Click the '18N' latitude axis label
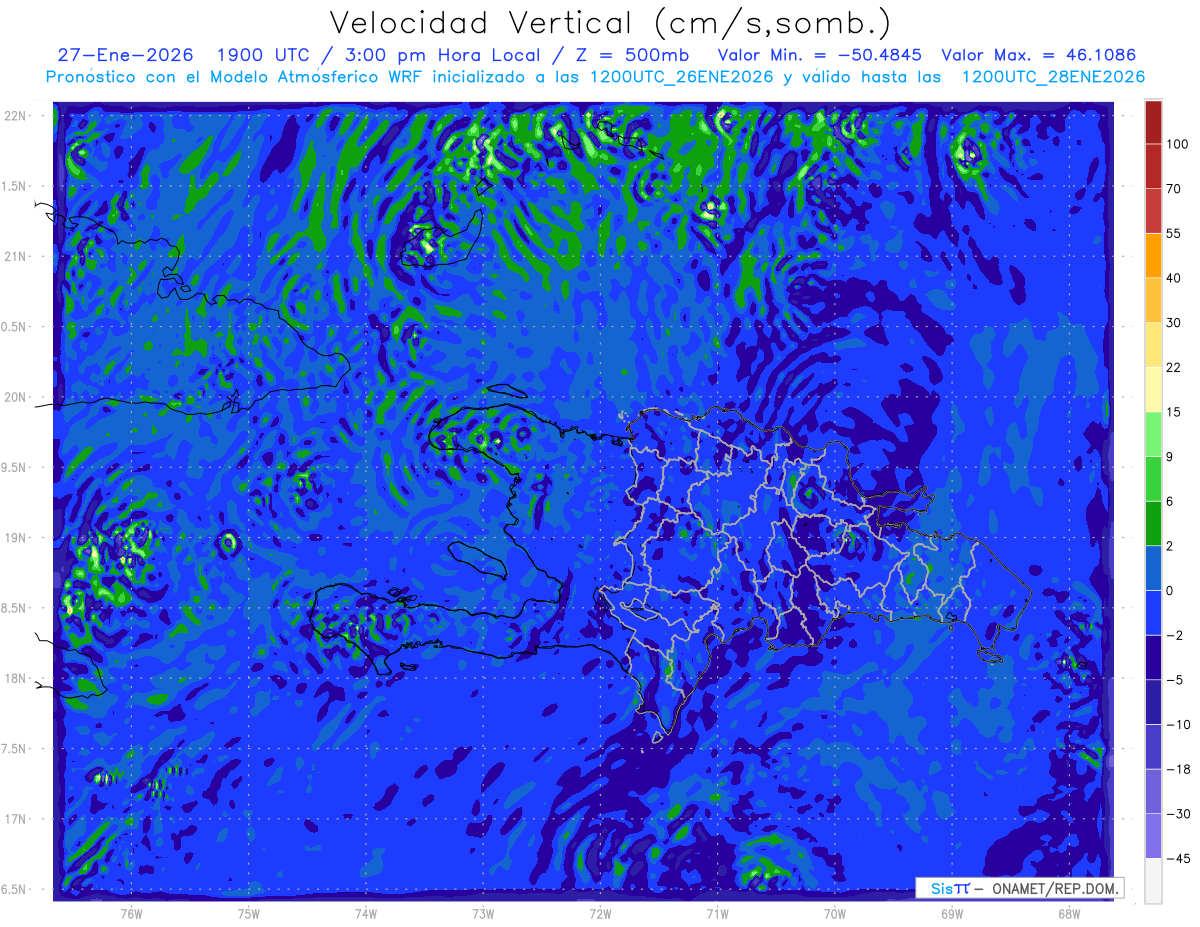 tap(16, 679)
